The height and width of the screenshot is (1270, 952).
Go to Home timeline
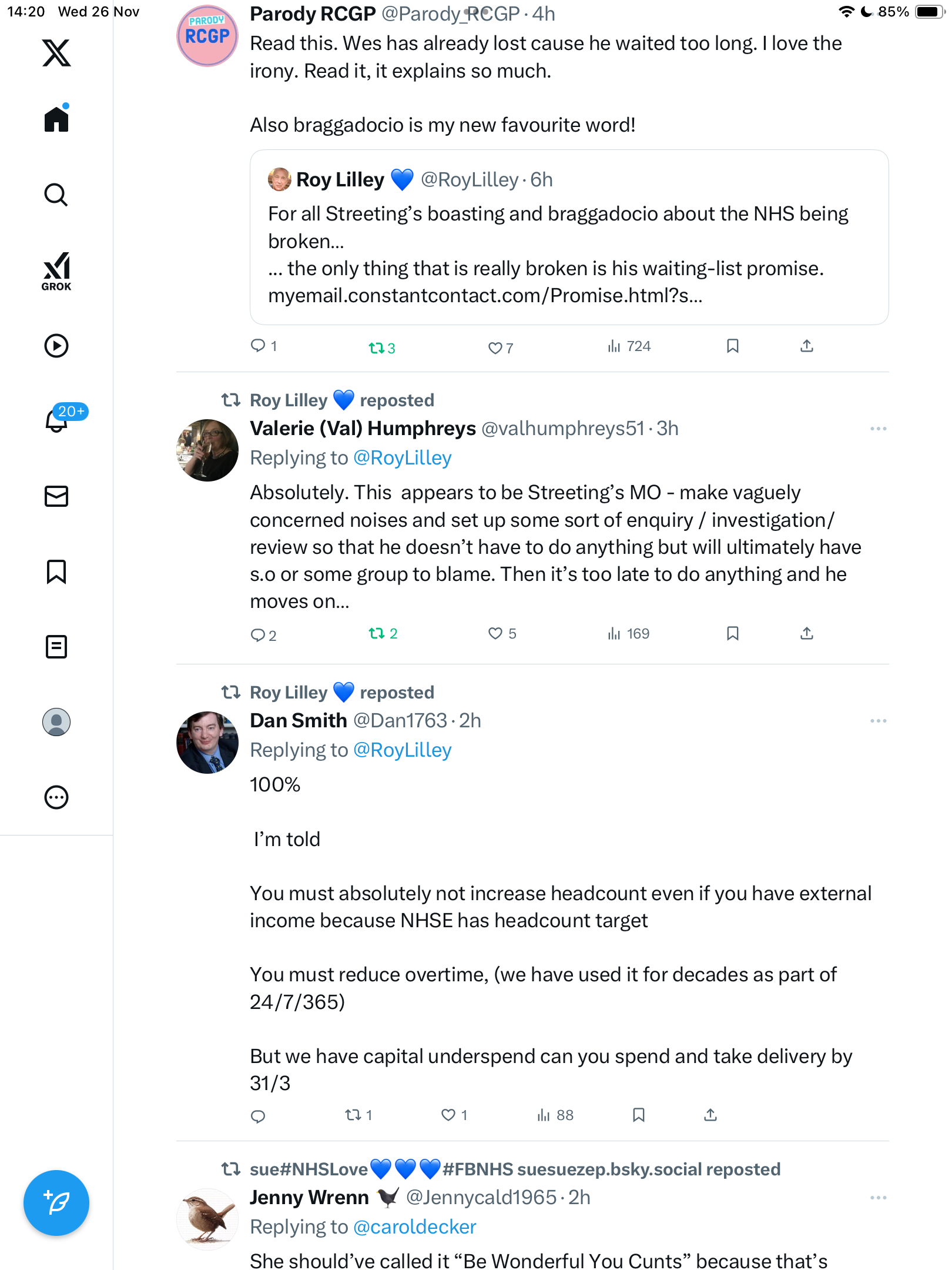click(56, 119)
